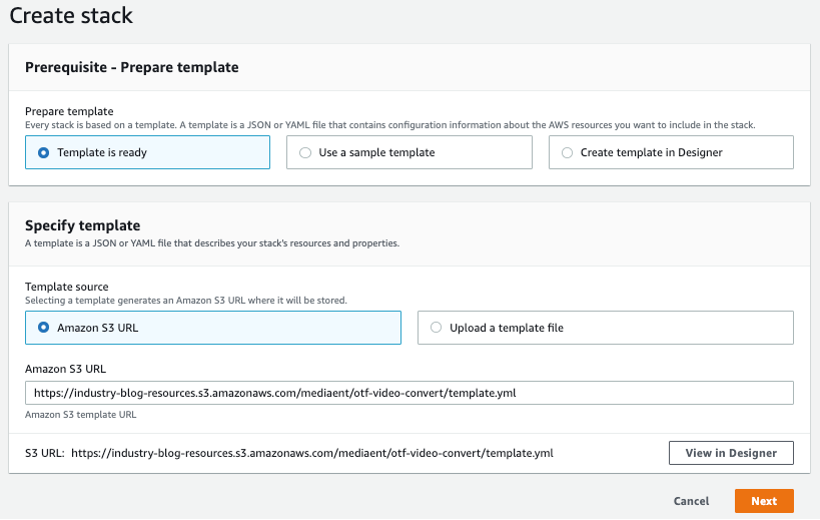
Task: Pick "Amazon S3 URL" as template source
Action: 43,327
